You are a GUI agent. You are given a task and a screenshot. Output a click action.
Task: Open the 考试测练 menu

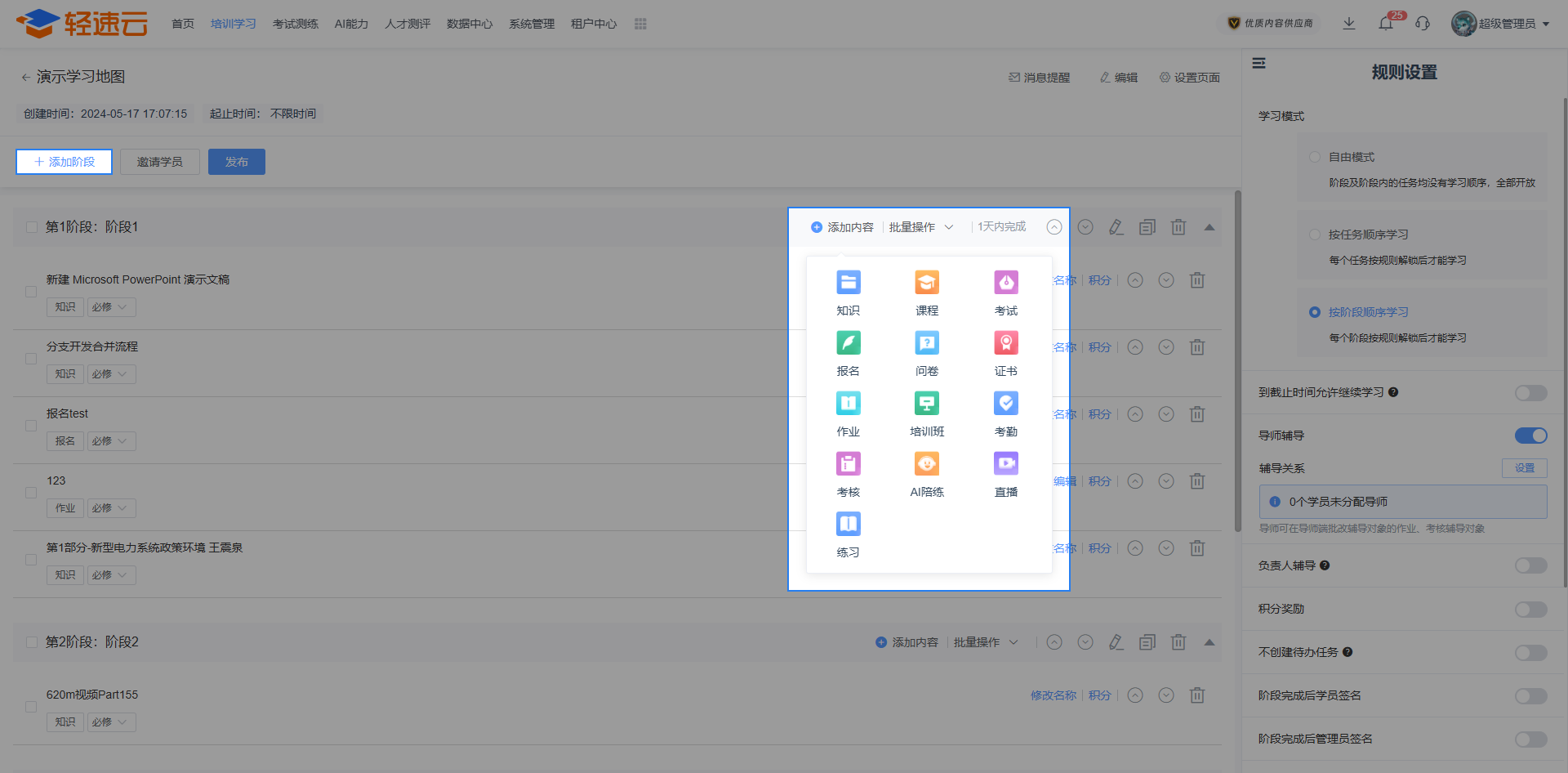295,24
